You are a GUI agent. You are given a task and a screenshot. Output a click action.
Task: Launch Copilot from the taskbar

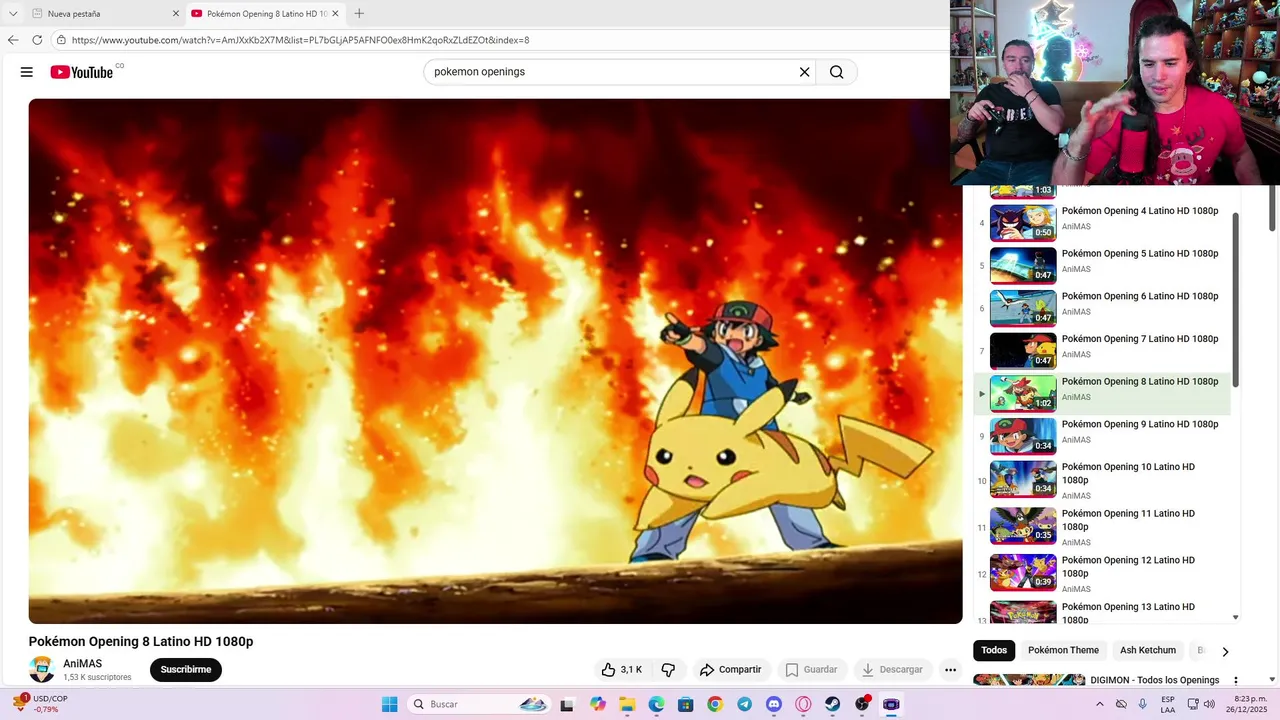click(598, 704)
